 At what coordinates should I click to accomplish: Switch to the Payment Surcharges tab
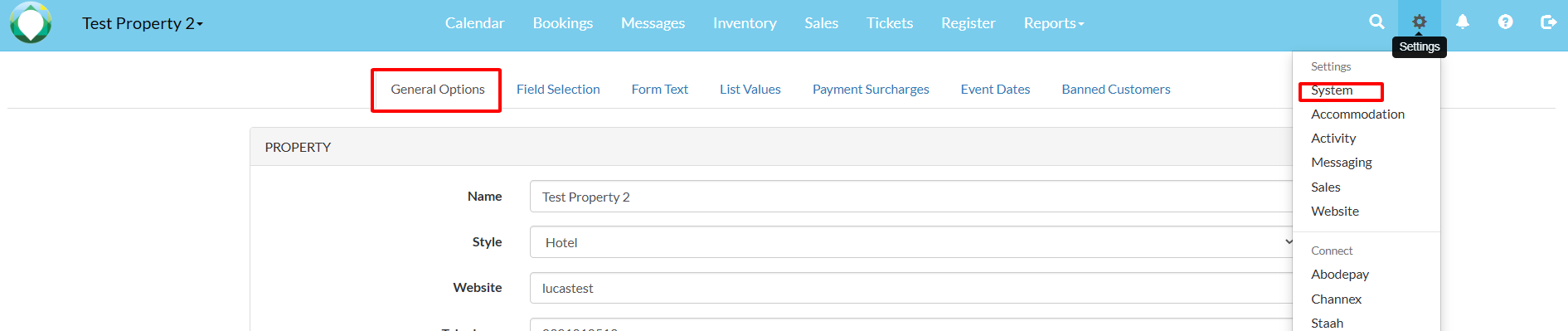[x=871, y=90]
